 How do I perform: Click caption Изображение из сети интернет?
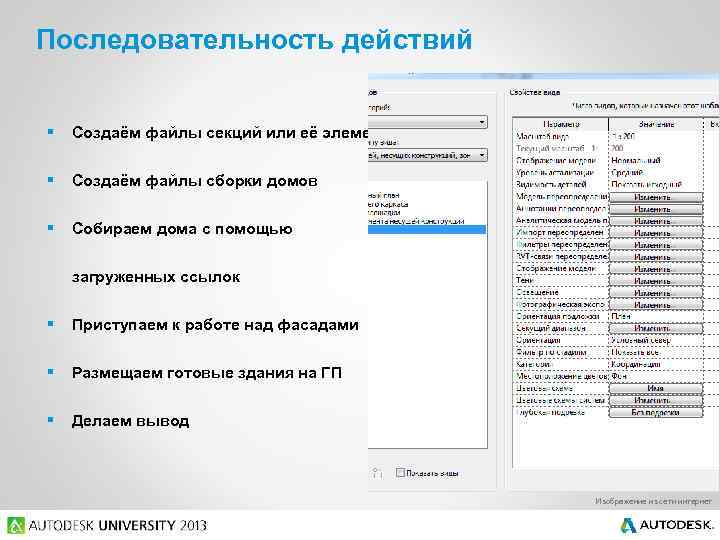pyautogui.click(x=653, y=501)
